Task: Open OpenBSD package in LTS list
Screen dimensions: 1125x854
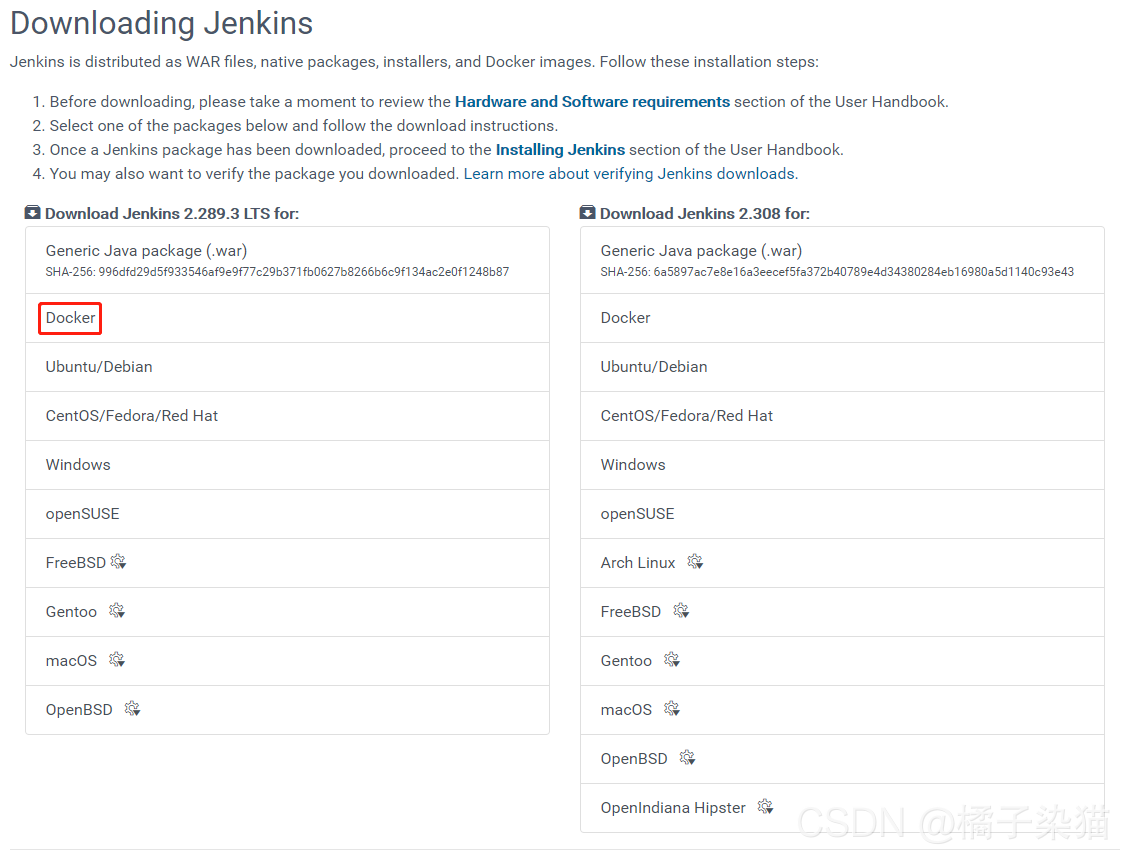Action: (x=287, y=710)
